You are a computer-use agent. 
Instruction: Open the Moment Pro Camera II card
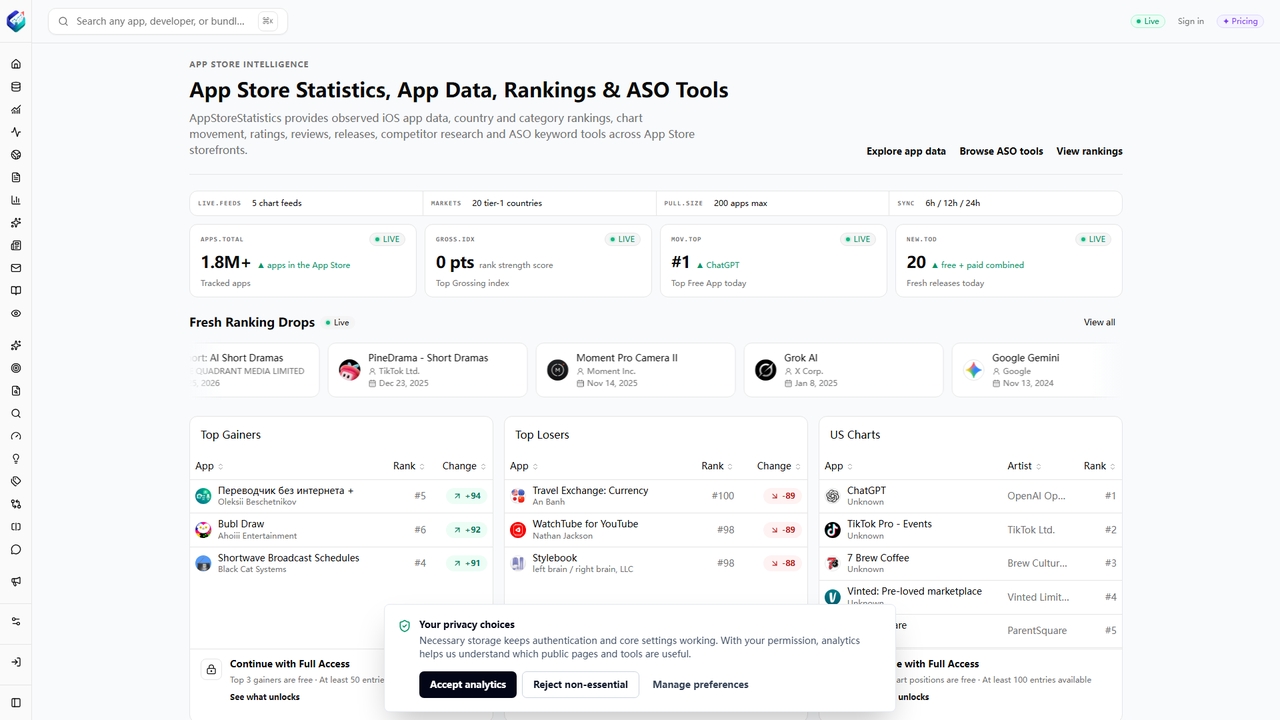[x=635, y=370]
